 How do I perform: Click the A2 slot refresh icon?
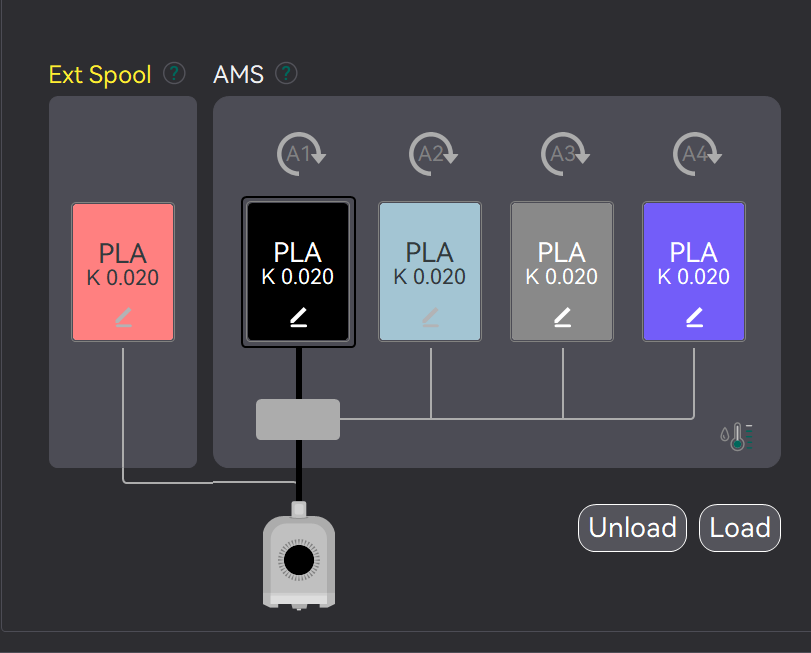tap(433, 154)
